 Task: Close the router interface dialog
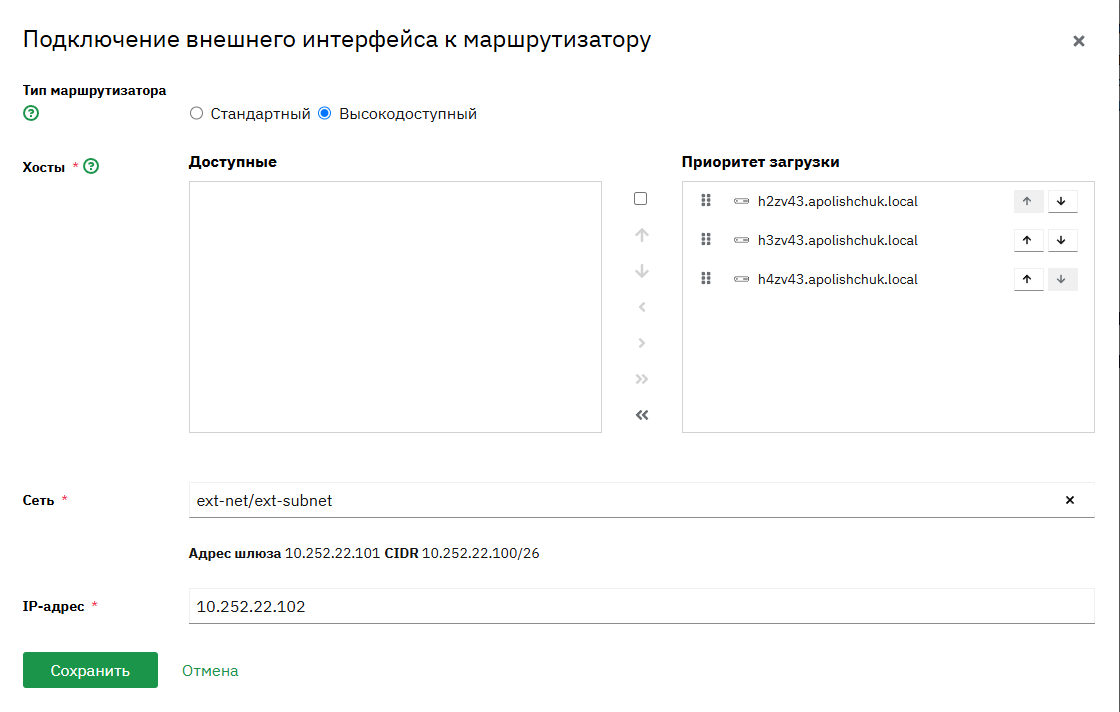(x=1079, y=41)
